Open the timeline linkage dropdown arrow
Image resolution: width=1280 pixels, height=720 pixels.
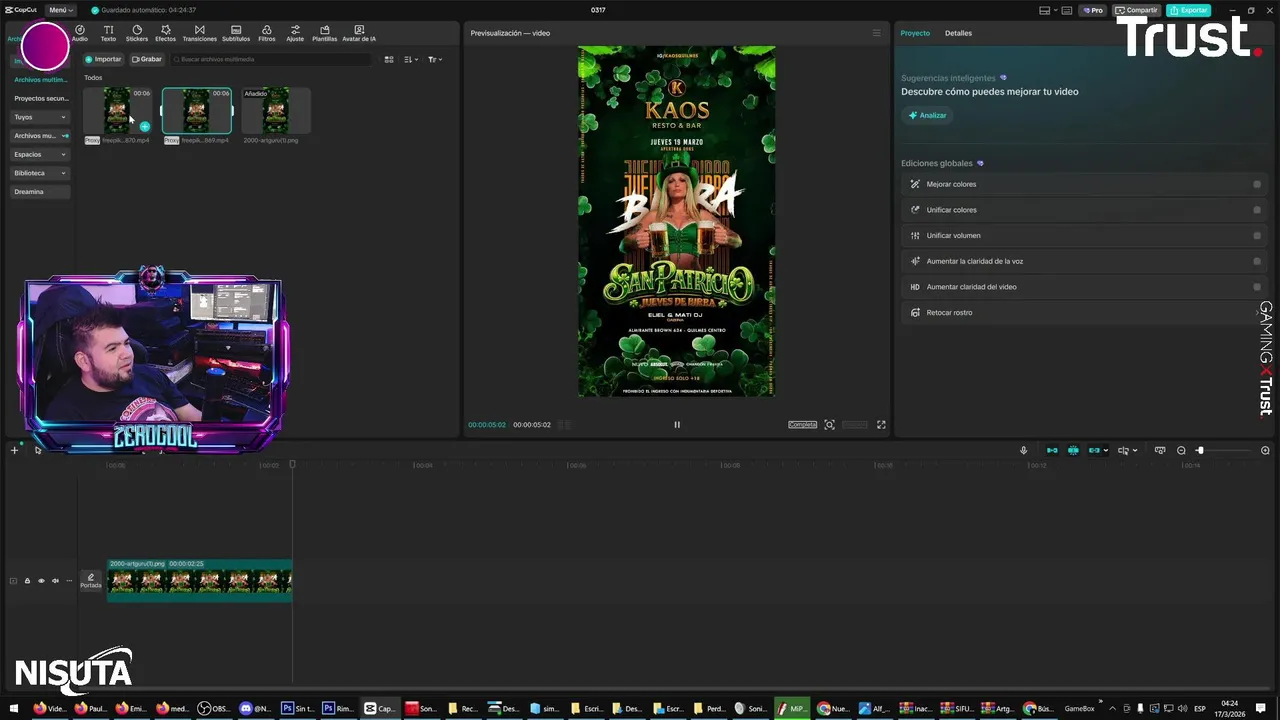[1105, 451]
